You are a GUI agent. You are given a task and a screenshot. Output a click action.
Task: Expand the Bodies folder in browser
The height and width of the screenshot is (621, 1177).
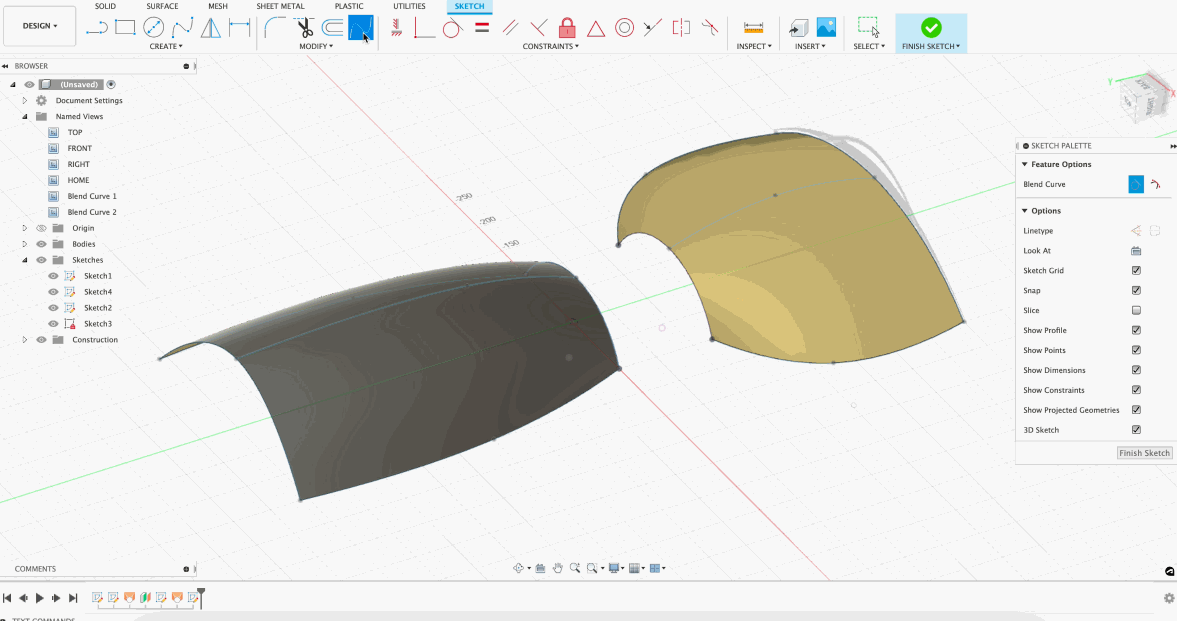[x=25, y=244]
